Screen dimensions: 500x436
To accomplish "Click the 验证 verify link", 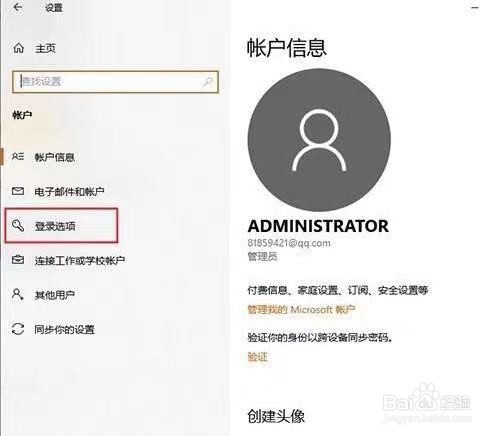I will (x=257, y=357).
